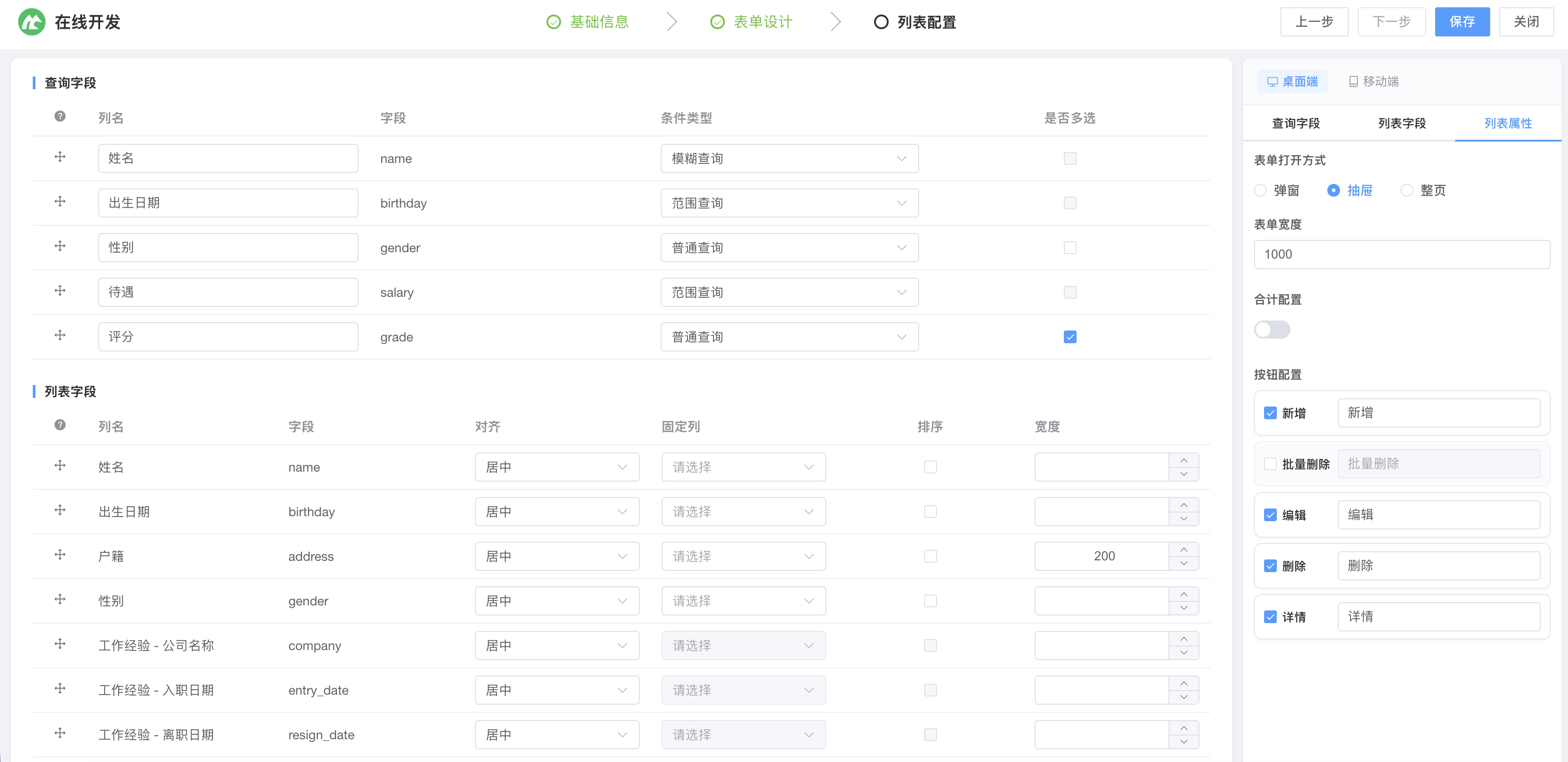The image size is (1568, 762).
Task: Click help icon in 列表字段 table header
Action: click(x=60, y=425)
